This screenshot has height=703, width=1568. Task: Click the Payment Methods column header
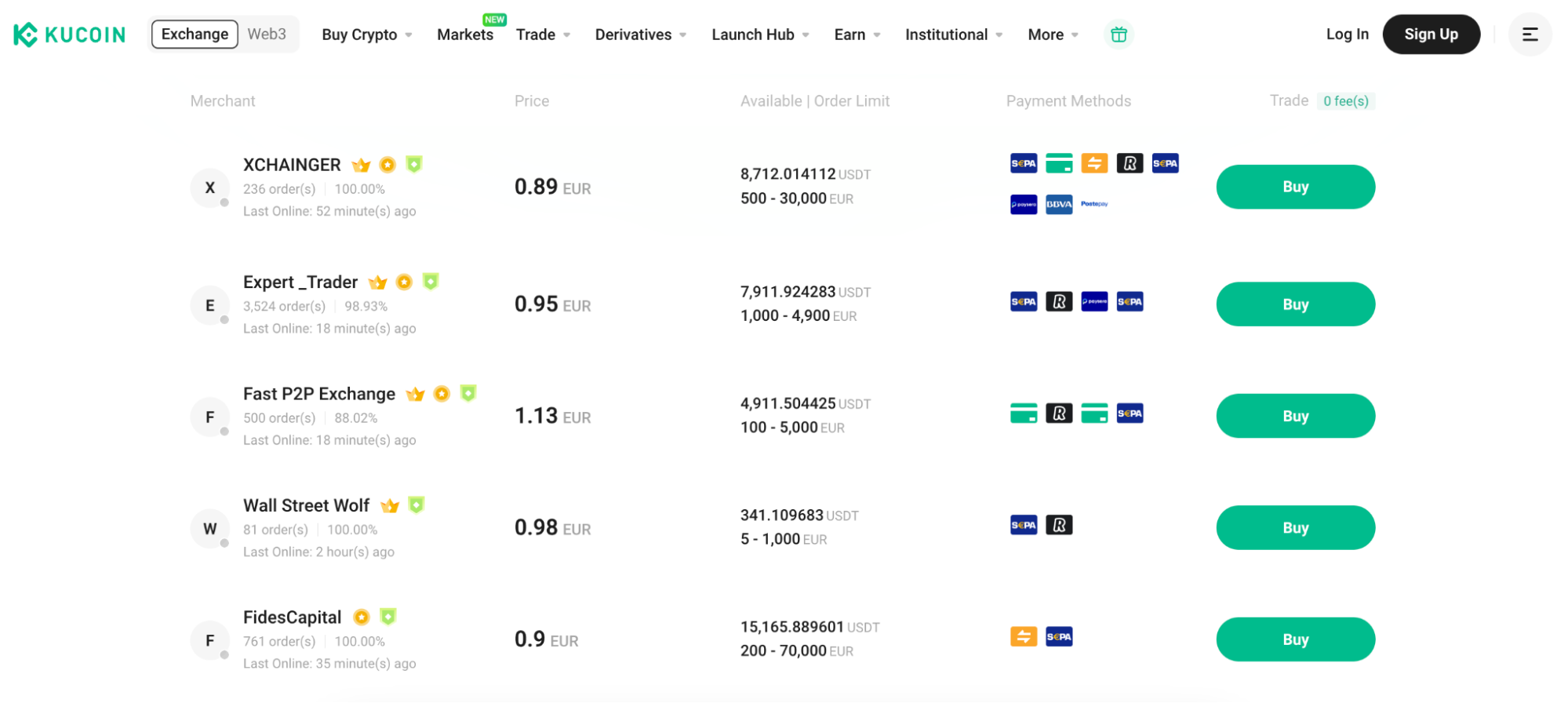click(1068, 101)
